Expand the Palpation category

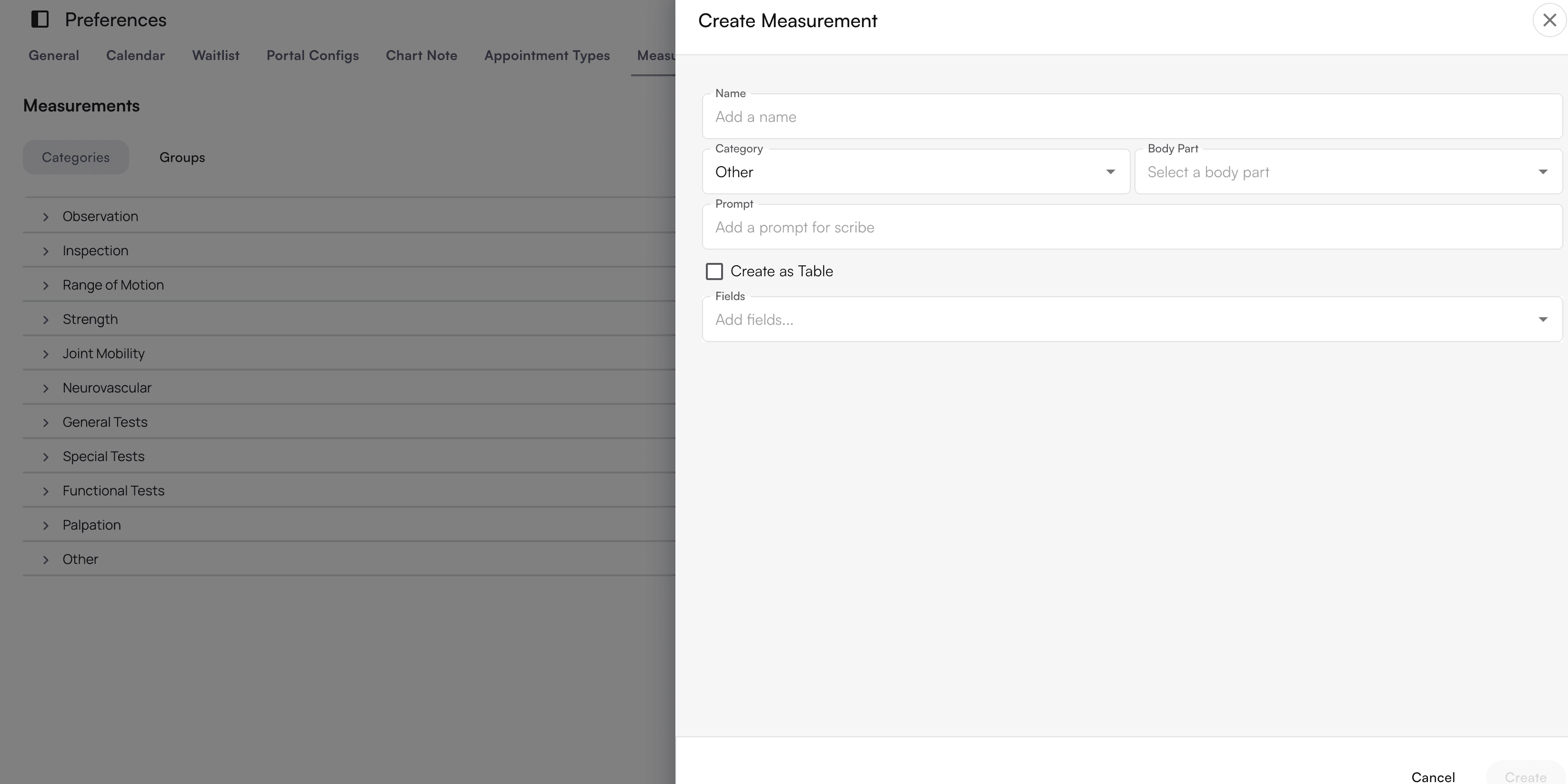46,525
